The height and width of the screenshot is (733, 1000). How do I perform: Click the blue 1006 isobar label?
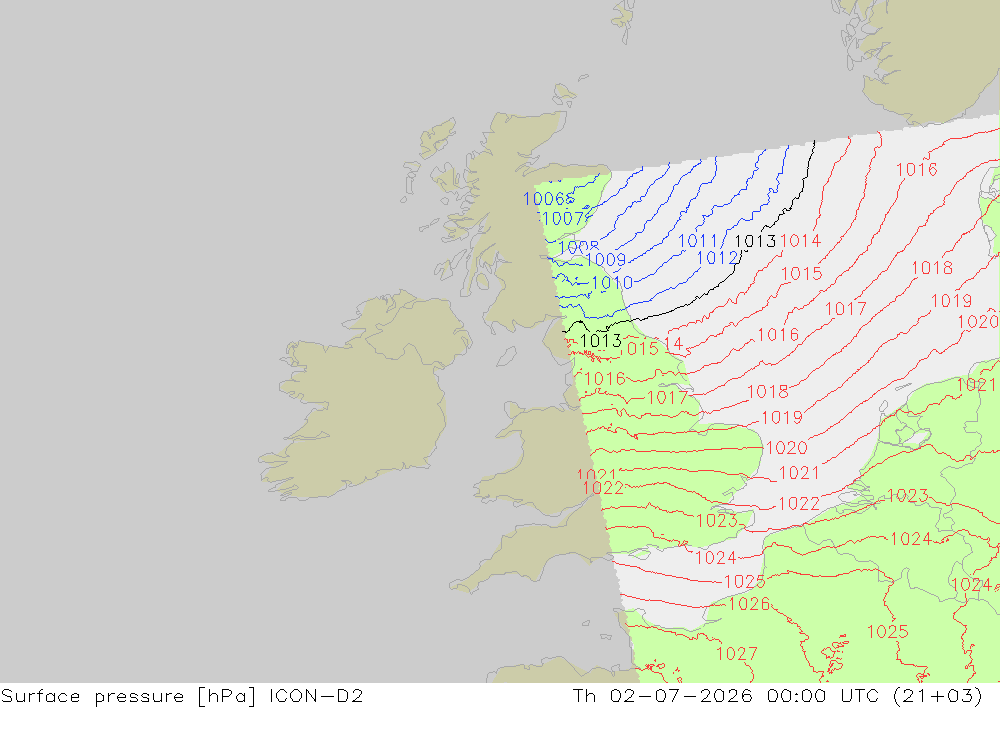tap(544, 199)
